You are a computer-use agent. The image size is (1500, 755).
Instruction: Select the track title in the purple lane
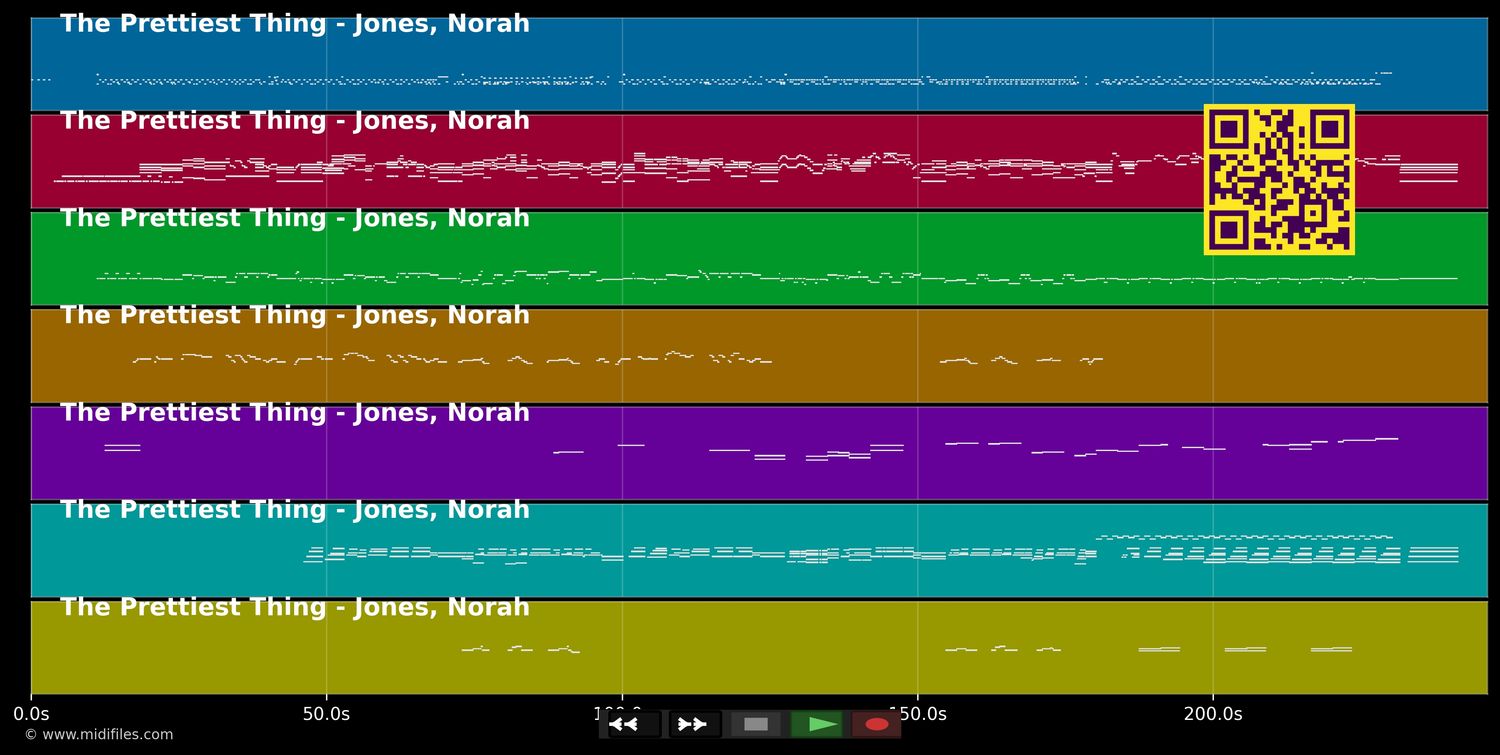[x=295, y=412]
